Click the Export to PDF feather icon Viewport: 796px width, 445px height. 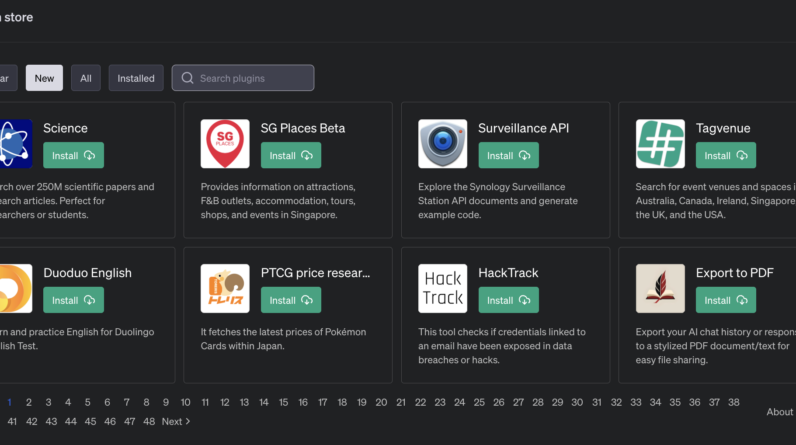tap(660, 288)
